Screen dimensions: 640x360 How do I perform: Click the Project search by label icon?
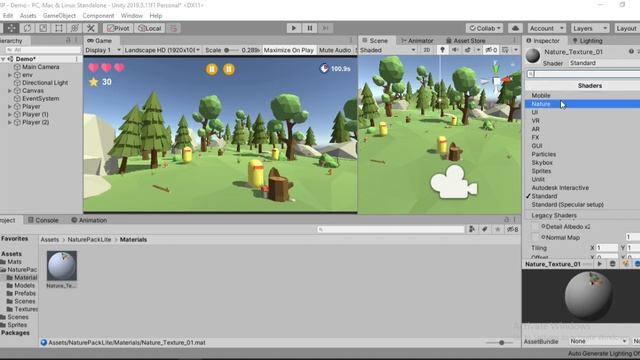point(484,229)
